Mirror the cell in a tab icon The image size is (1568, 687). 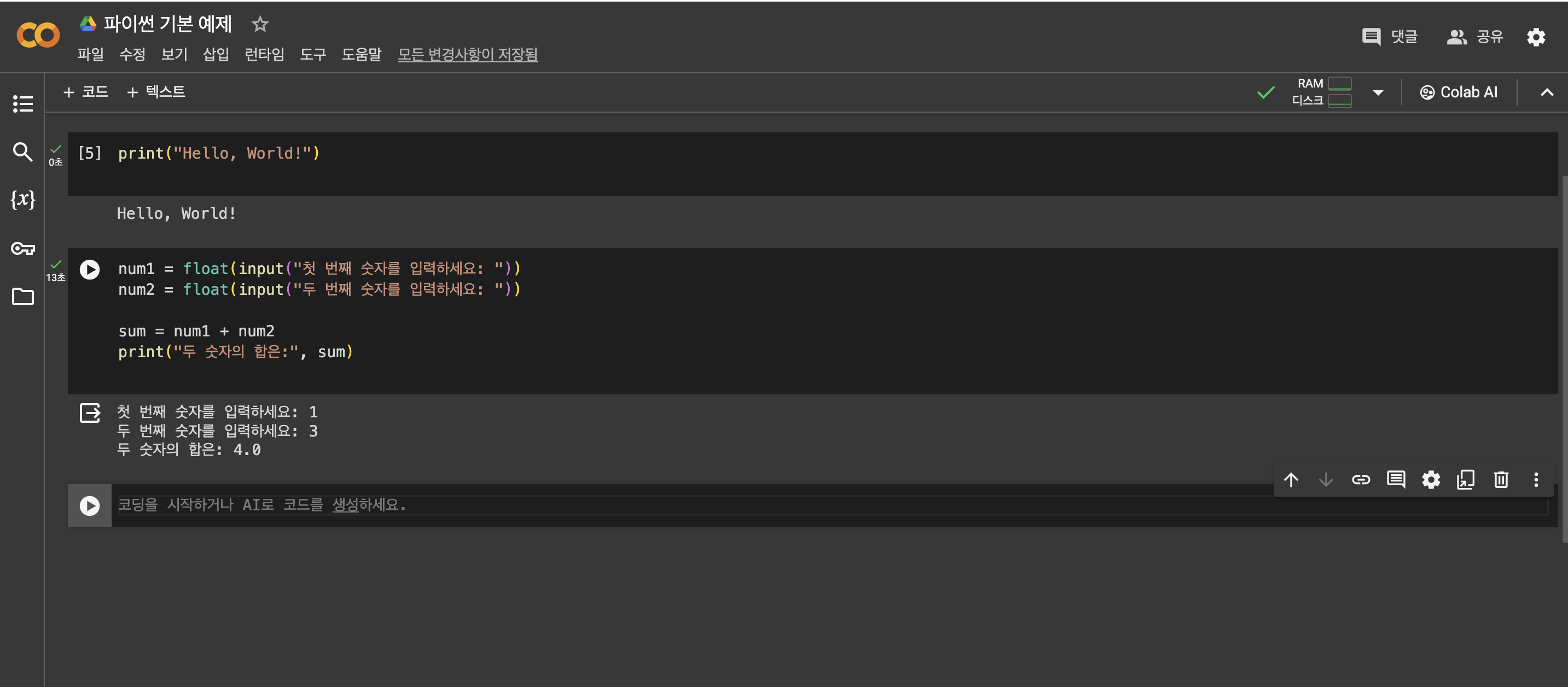point(1465,480)
